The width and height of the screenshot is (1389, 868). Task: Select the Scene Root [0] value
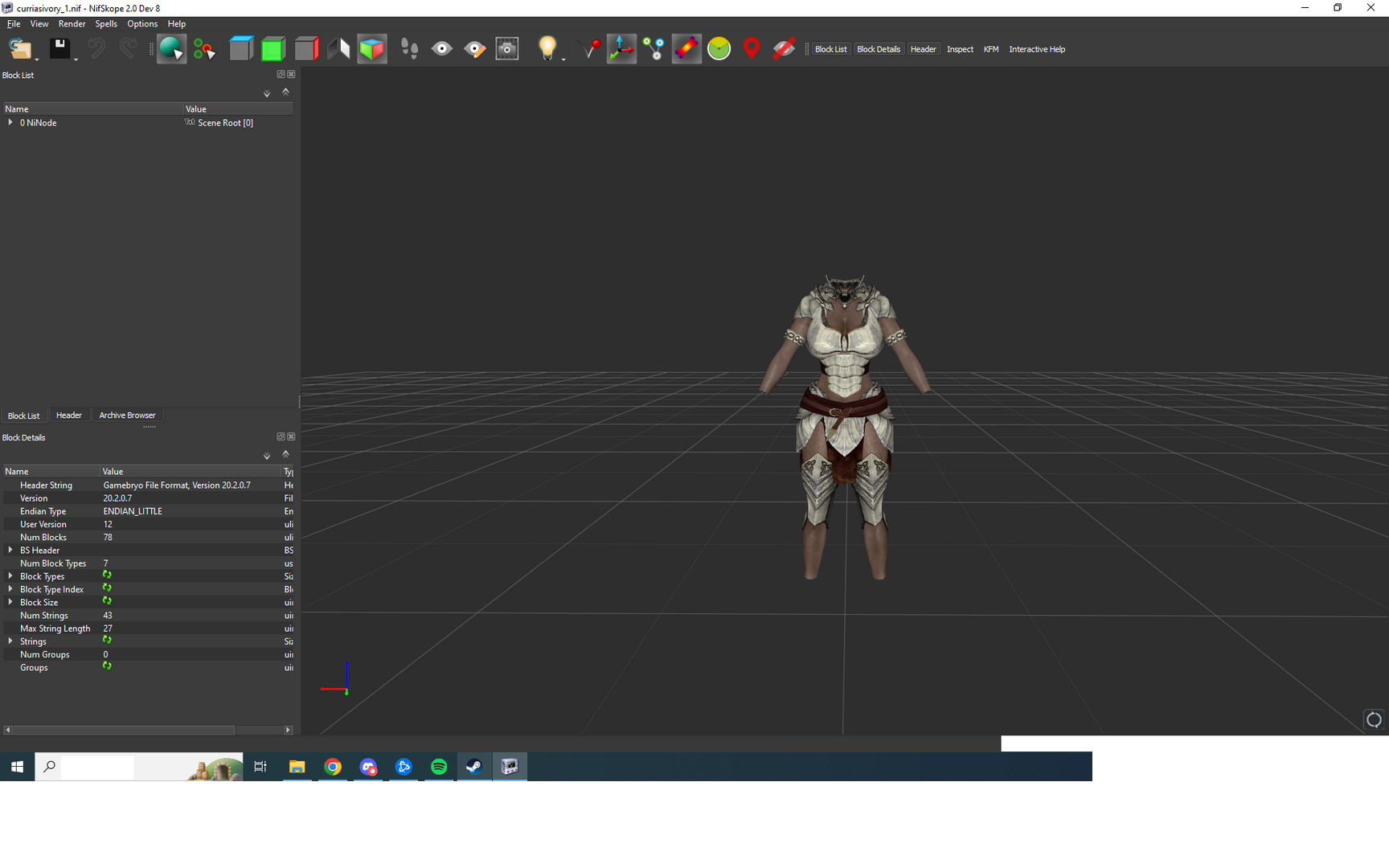(225, 123)
